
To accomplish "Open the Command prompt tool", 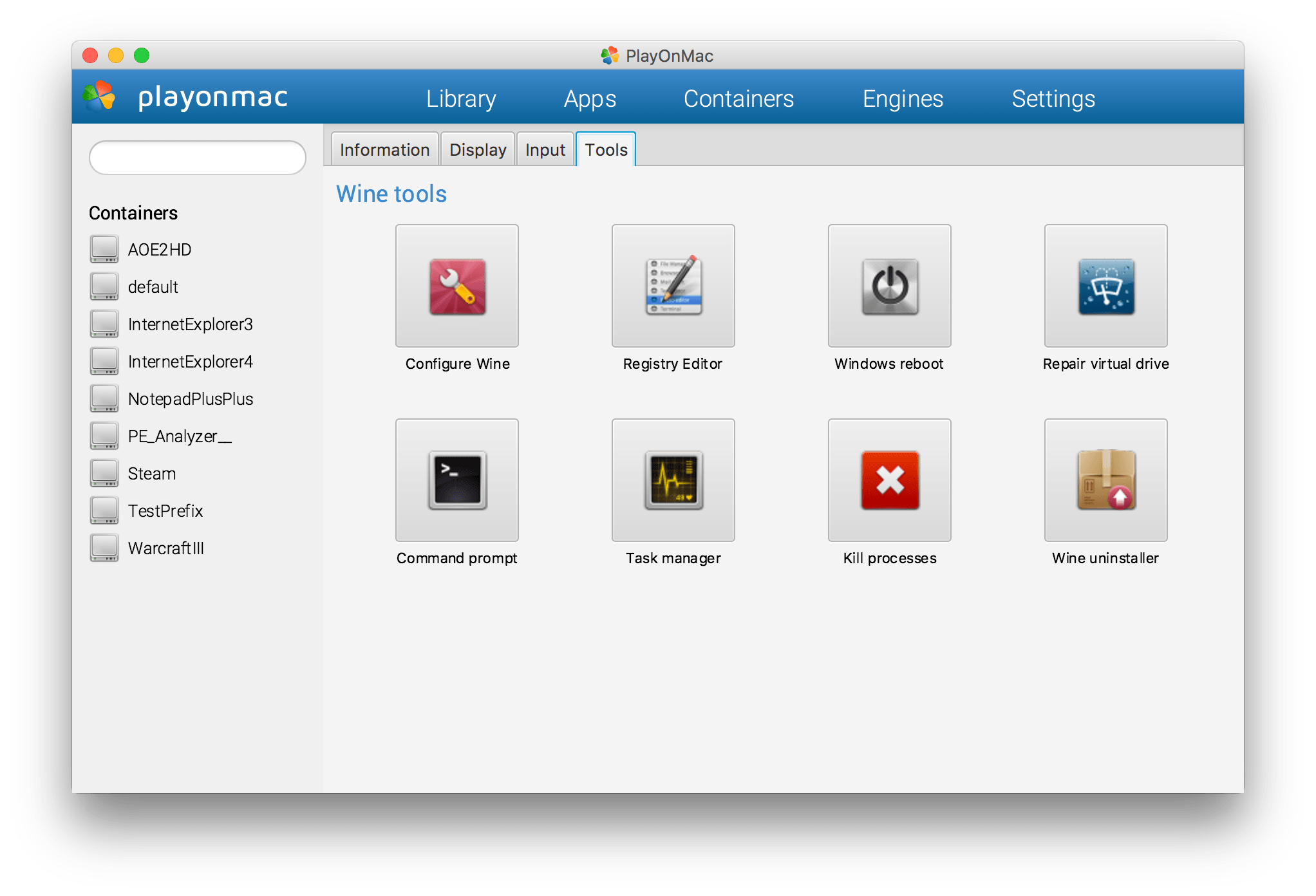I will 457,481.
